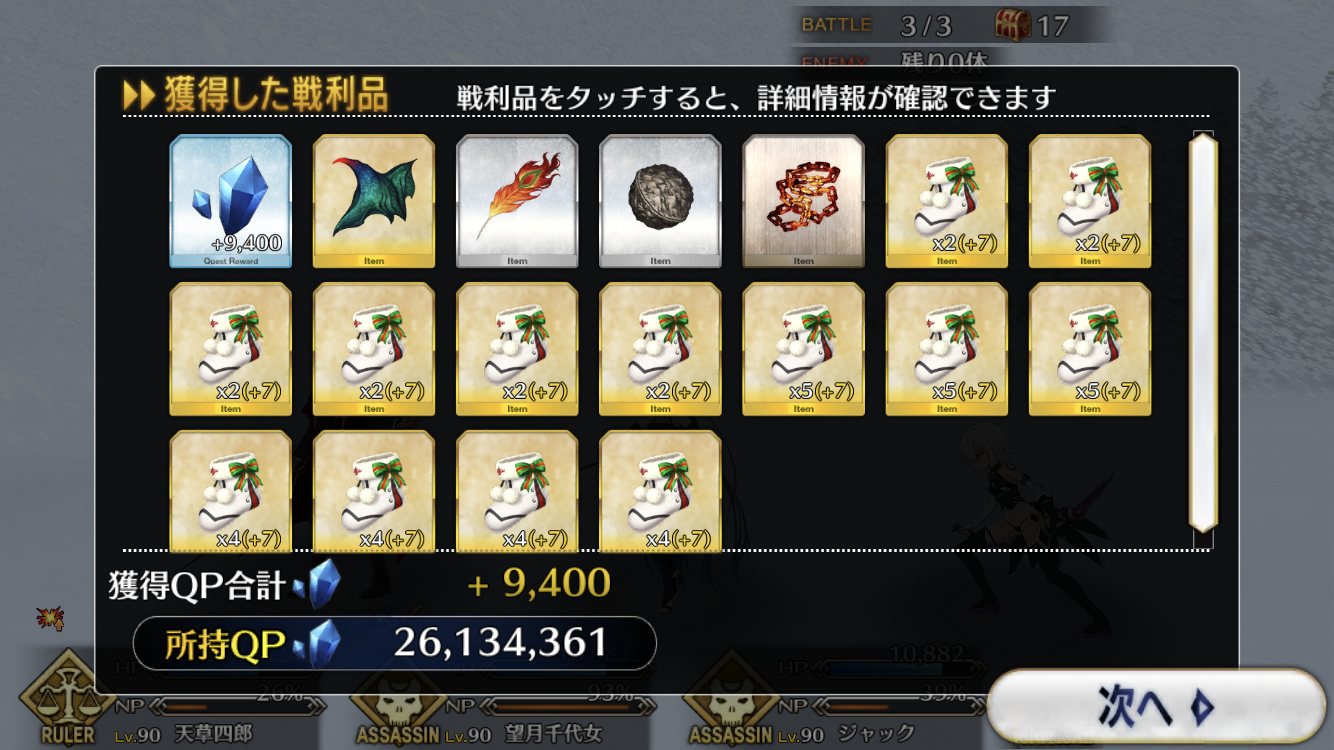Click the loot list vertical scrollbar
The width and height of the screenshot is (1334, 750).
coord(1201,333)
